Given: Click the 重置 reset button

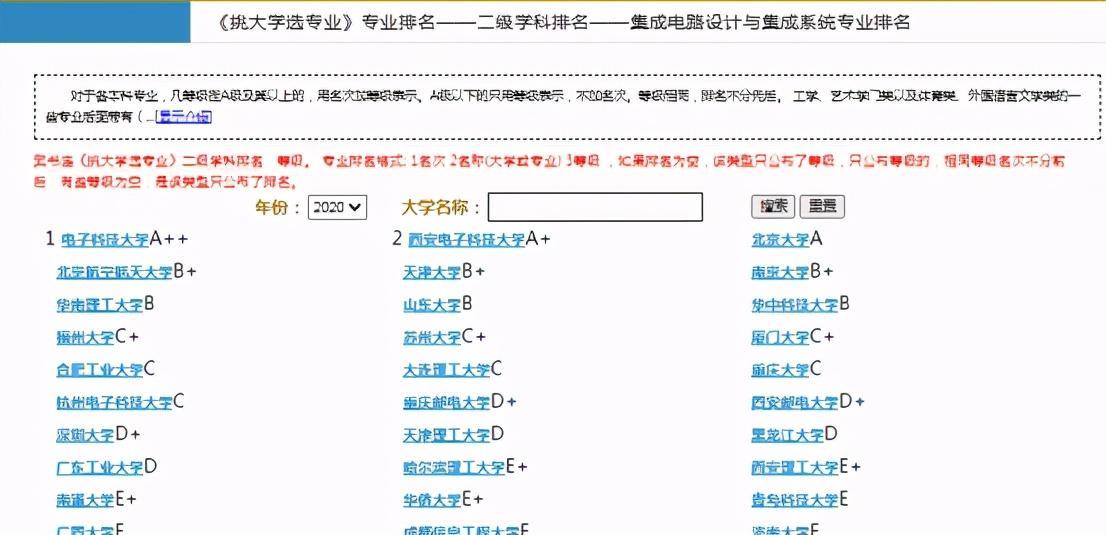Looking at the screenshot, I should pyautogui.click(x=822, y=207).
